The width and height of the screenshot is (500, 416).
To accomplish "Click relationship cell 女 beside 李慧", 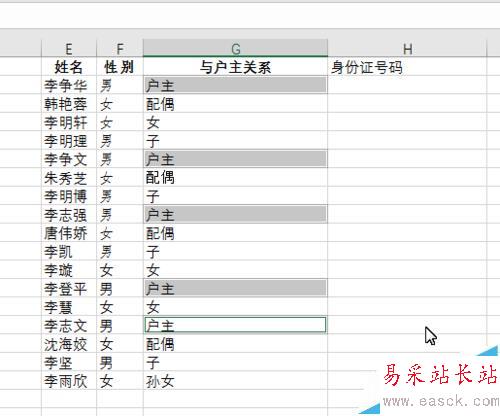I will tap(235, 306).
